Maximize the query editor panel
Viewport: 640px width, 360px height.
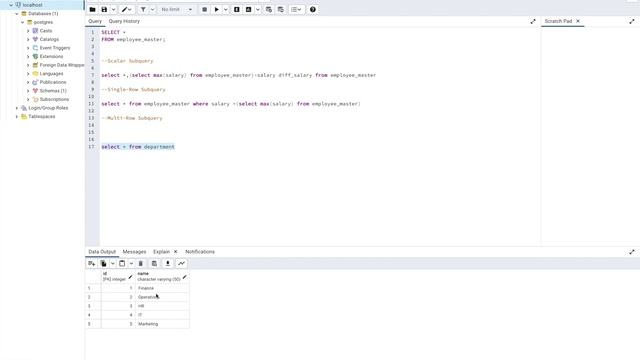(x=533, y=21)
